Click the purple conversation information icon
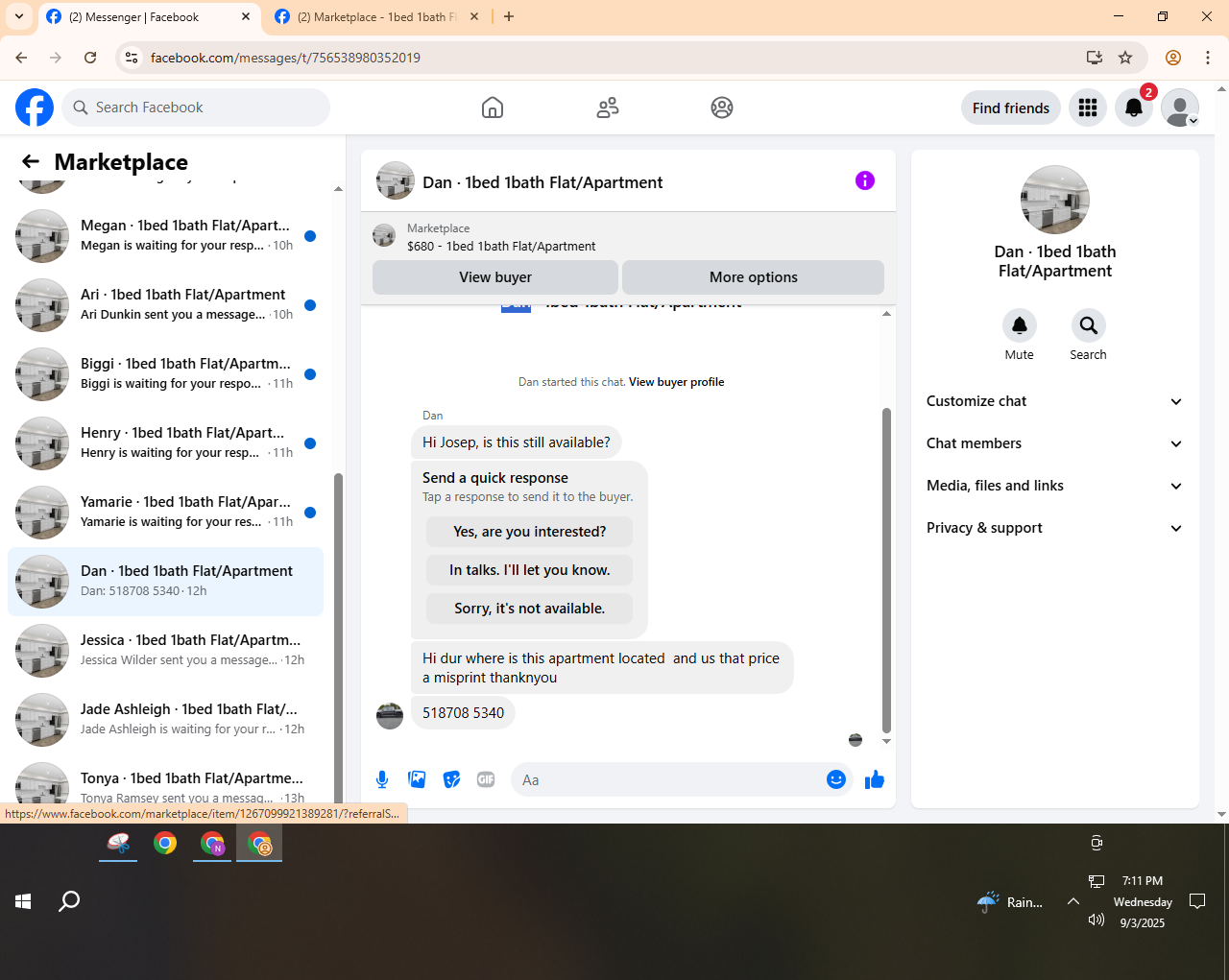The width and height of the screenshot is (1229, 980). click(x=865, y=180)
